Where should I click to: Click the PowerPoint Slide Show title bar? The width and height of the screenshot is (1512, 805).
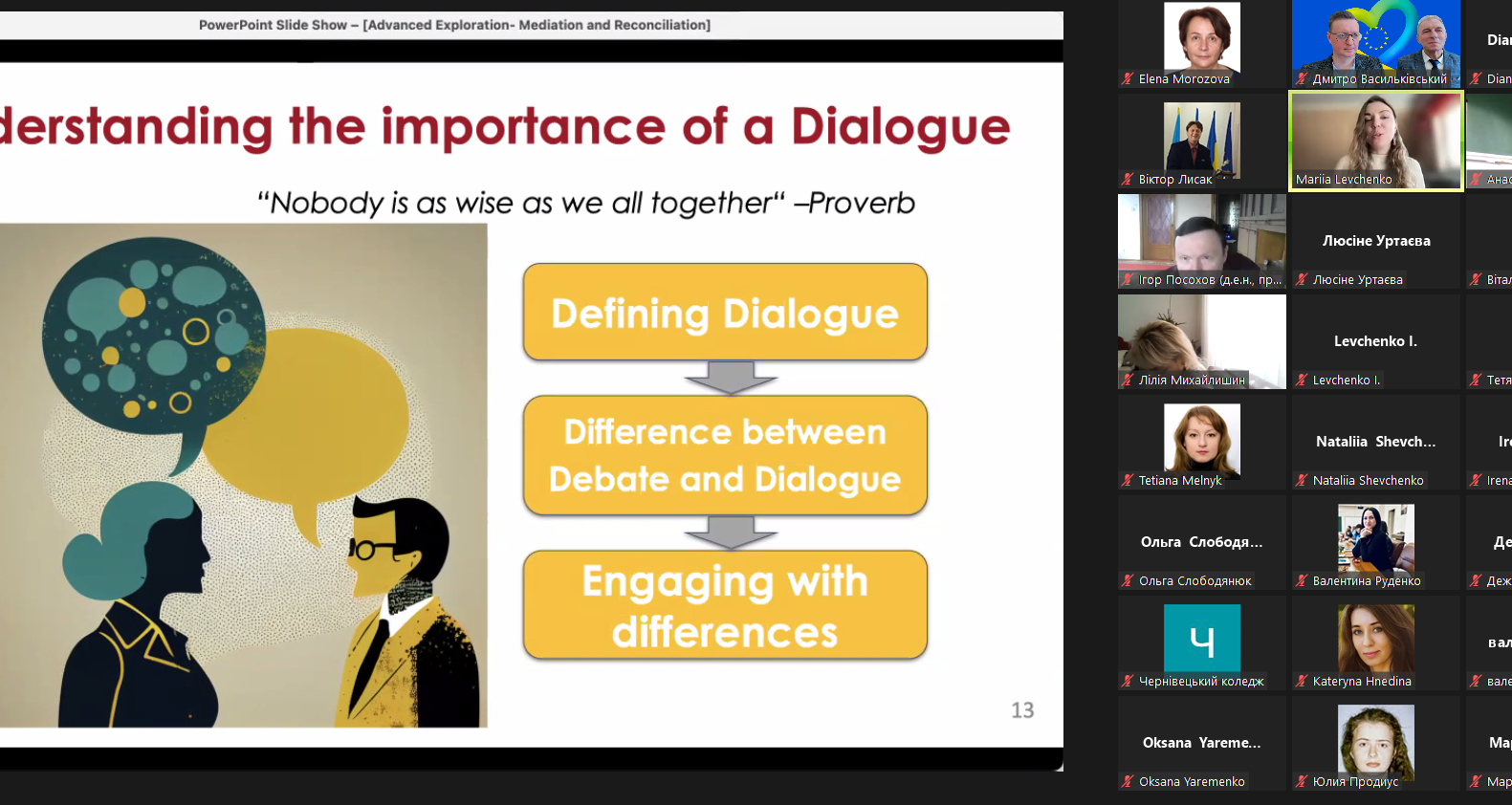[x=454, y=25]
